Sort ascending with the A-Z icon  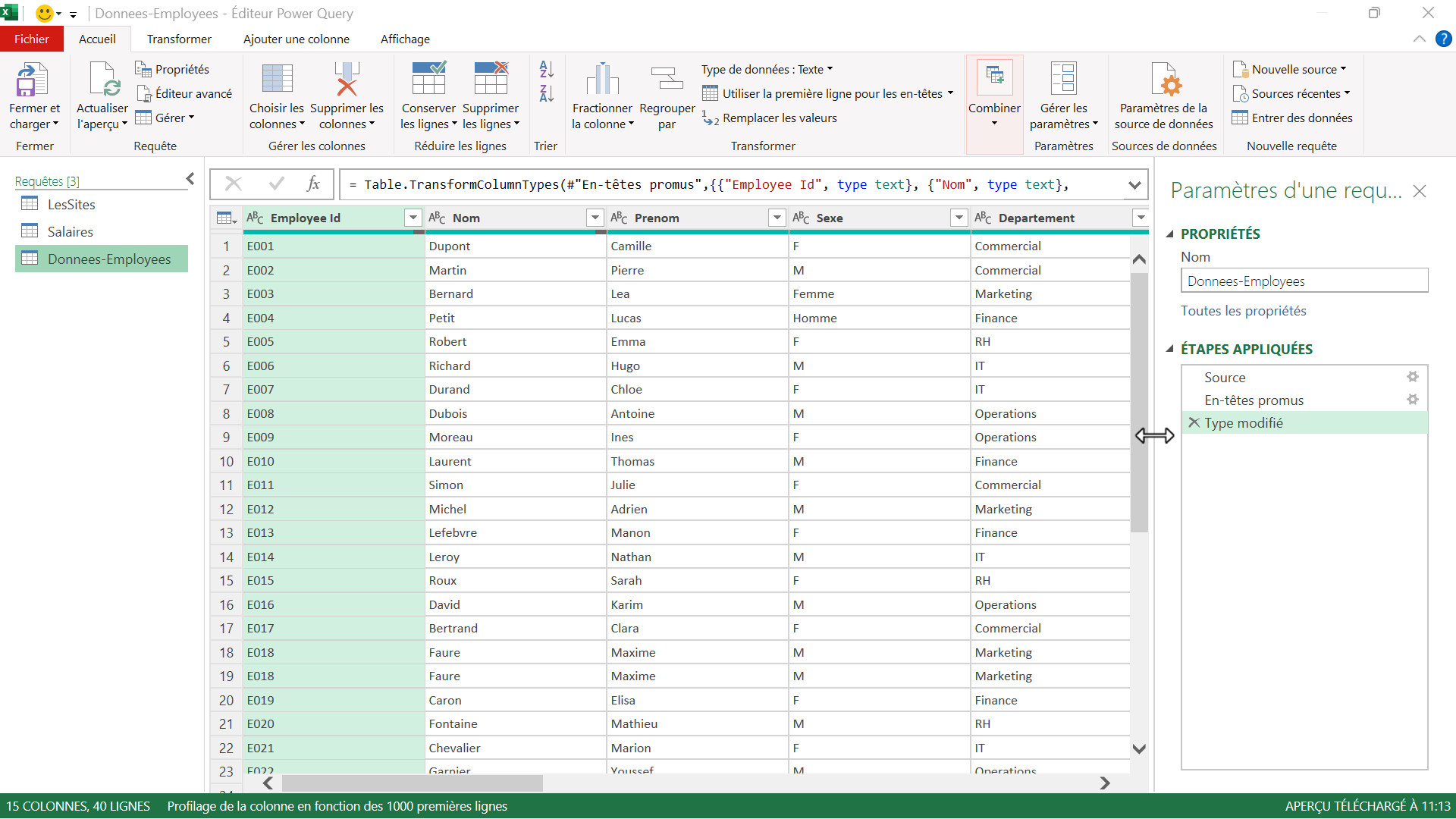coord(547,70)
